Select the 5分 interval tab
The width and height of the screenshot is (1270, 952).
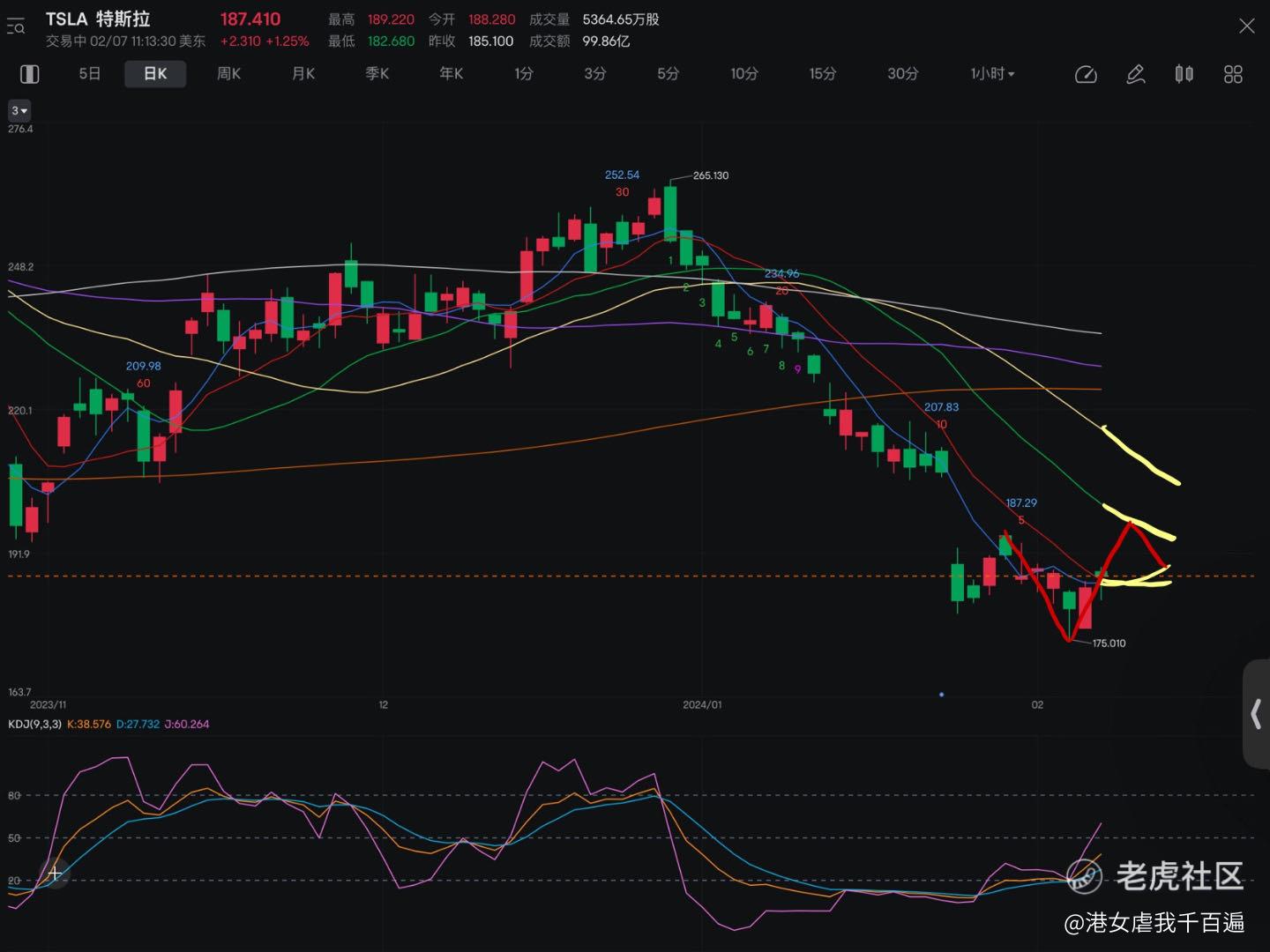(669, 74)
